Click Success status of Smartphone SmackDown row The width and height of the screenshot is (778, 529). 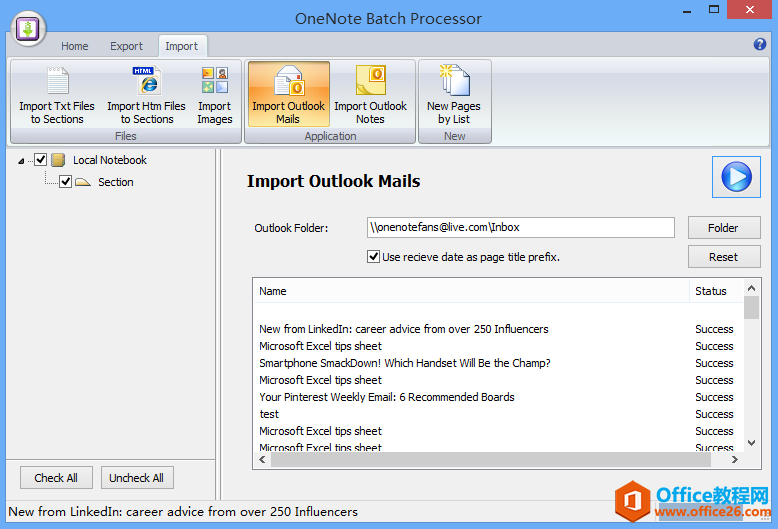click(714, 363)
